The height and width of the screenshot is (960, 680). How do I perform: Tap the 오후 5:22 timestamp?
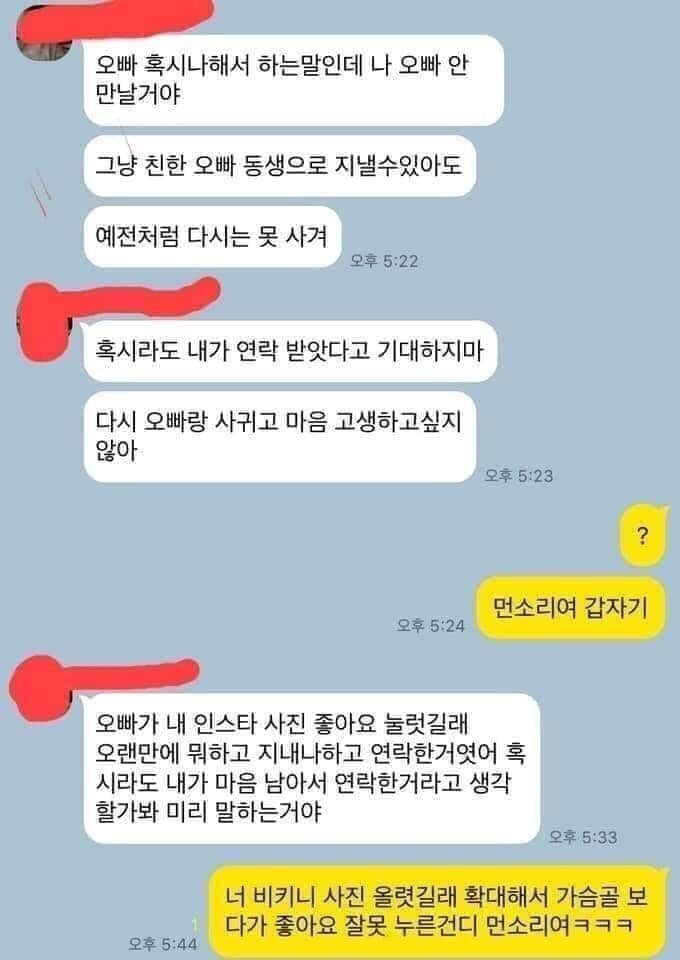(x=384, y=261)
